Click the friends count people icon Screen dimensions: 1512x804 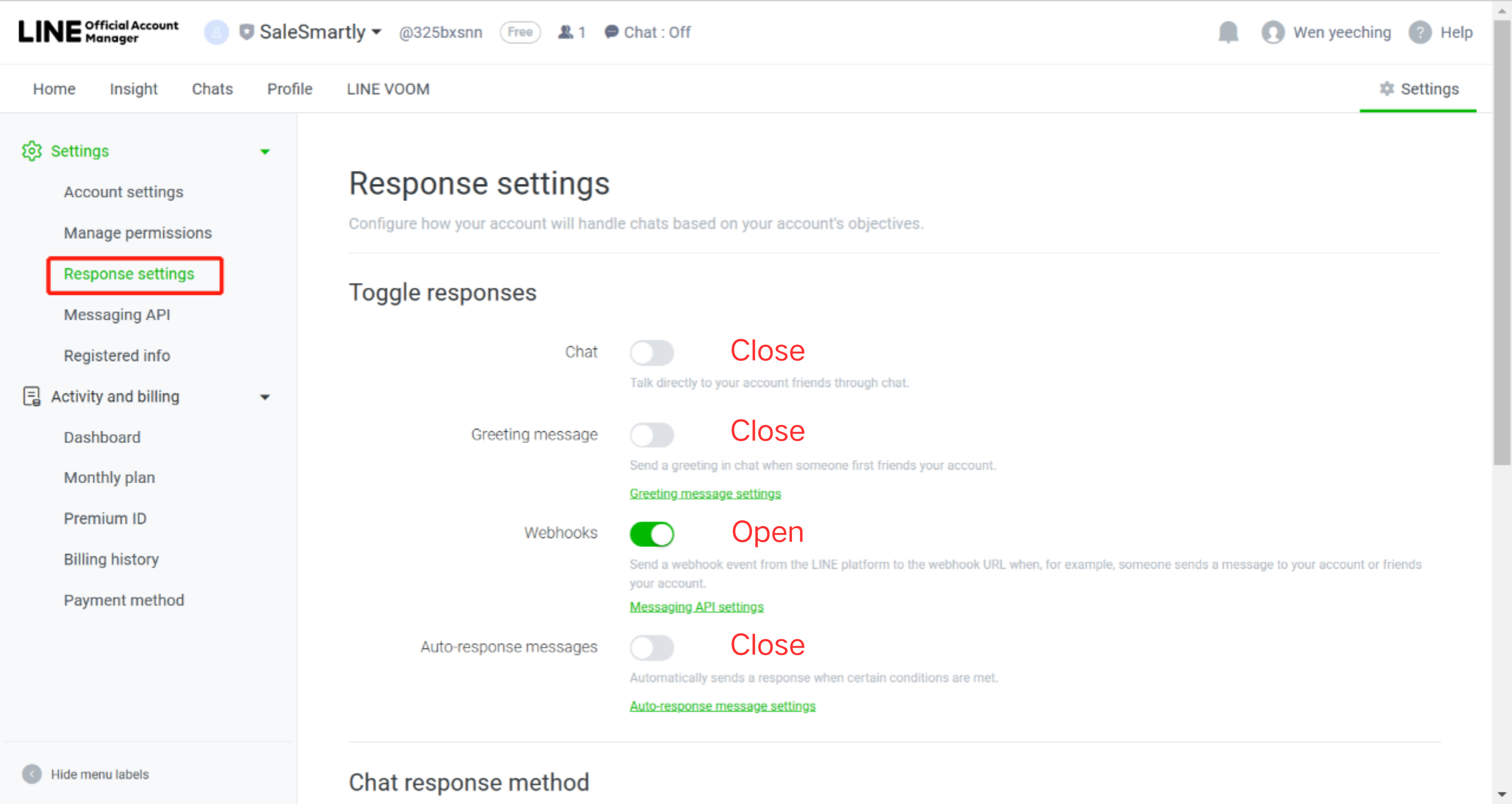[x=565, y=31]
